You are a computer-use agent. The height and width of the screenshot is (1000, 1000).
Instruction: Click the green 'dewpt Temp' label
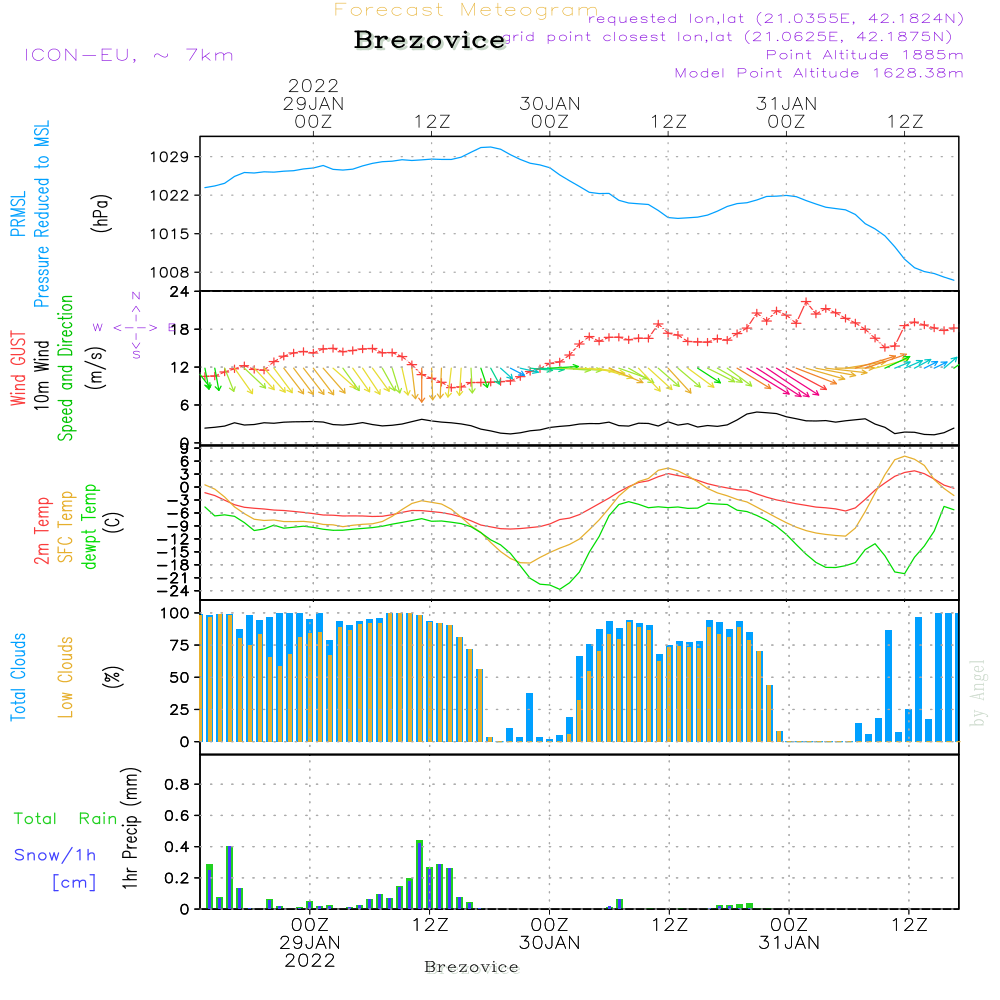pos(89,526)
